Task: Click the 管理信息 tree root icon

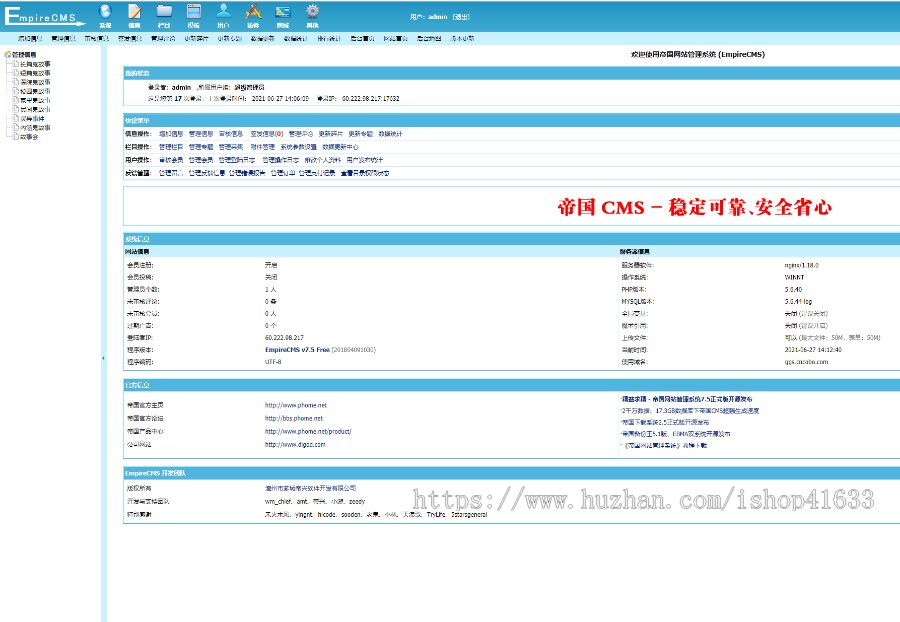Action: tap(7, 55)
